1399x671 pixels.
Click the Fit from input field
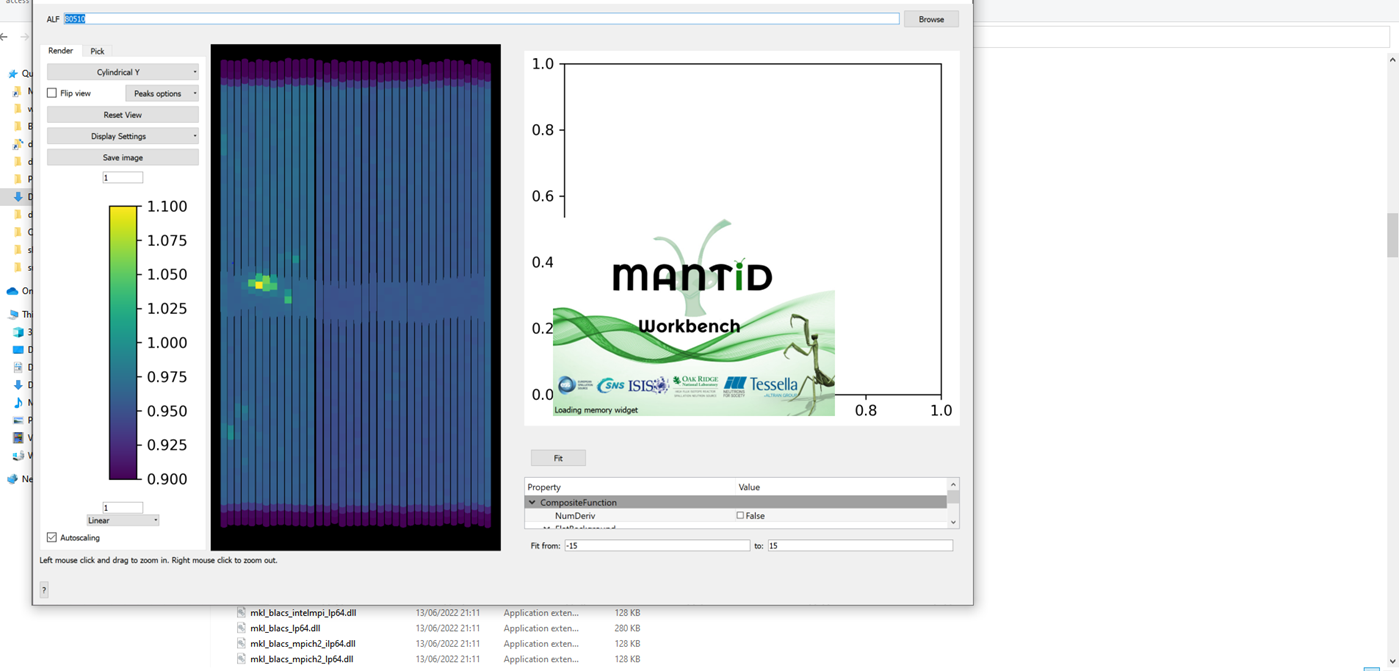(x=657, y=546)
